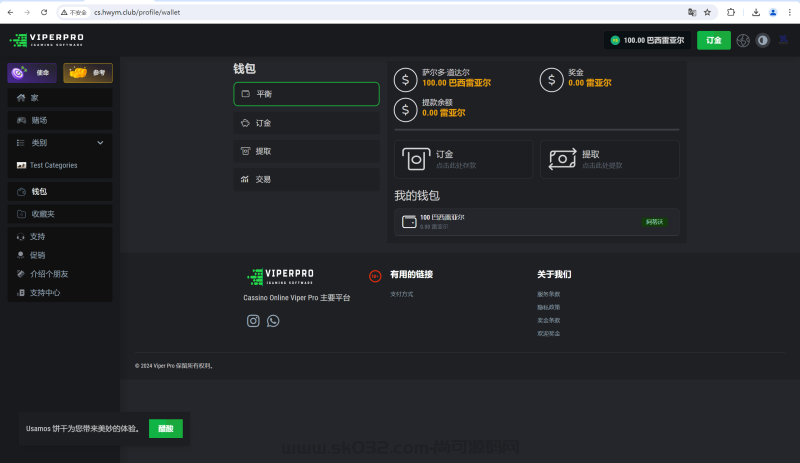Click the ViperPro logo in header
Image resolution: width=800 pixels, height=463 pixels.
[x=47, y=40]
